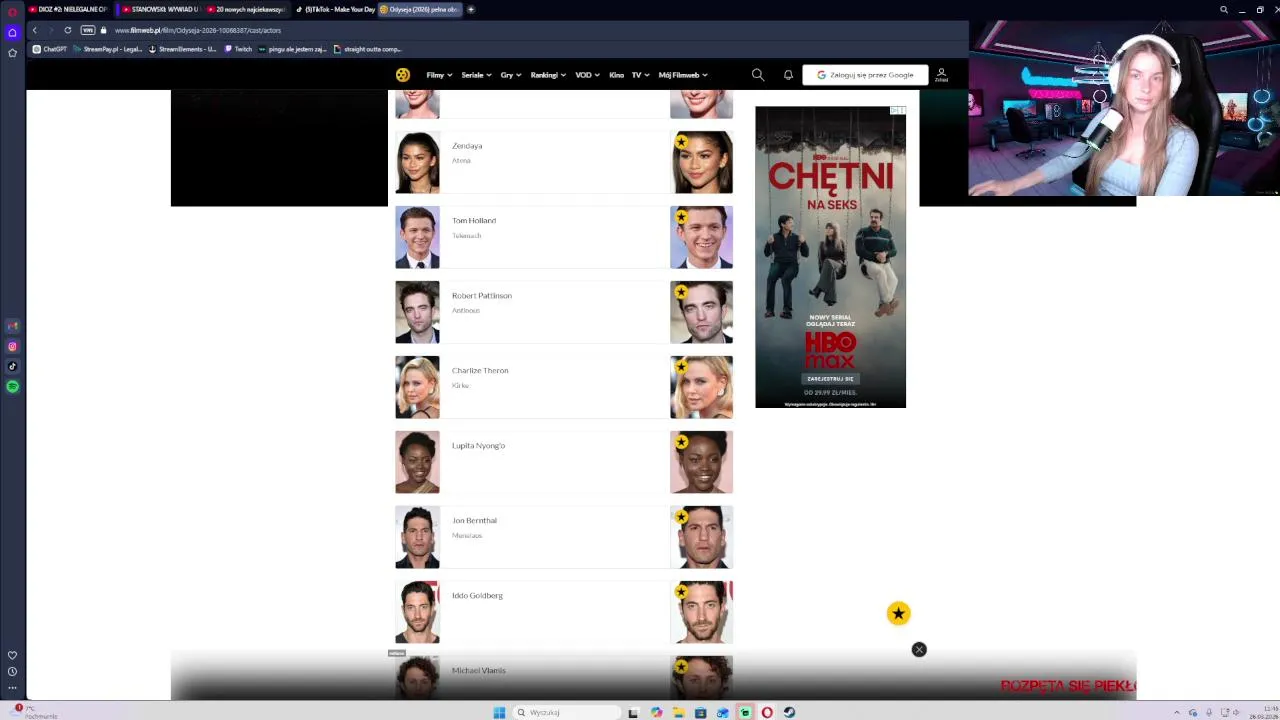Viewport: 1280px width, 720px height.
Task: Open Charlize Theron's name link
Action: pyautogui.click(x=480, y=371)
